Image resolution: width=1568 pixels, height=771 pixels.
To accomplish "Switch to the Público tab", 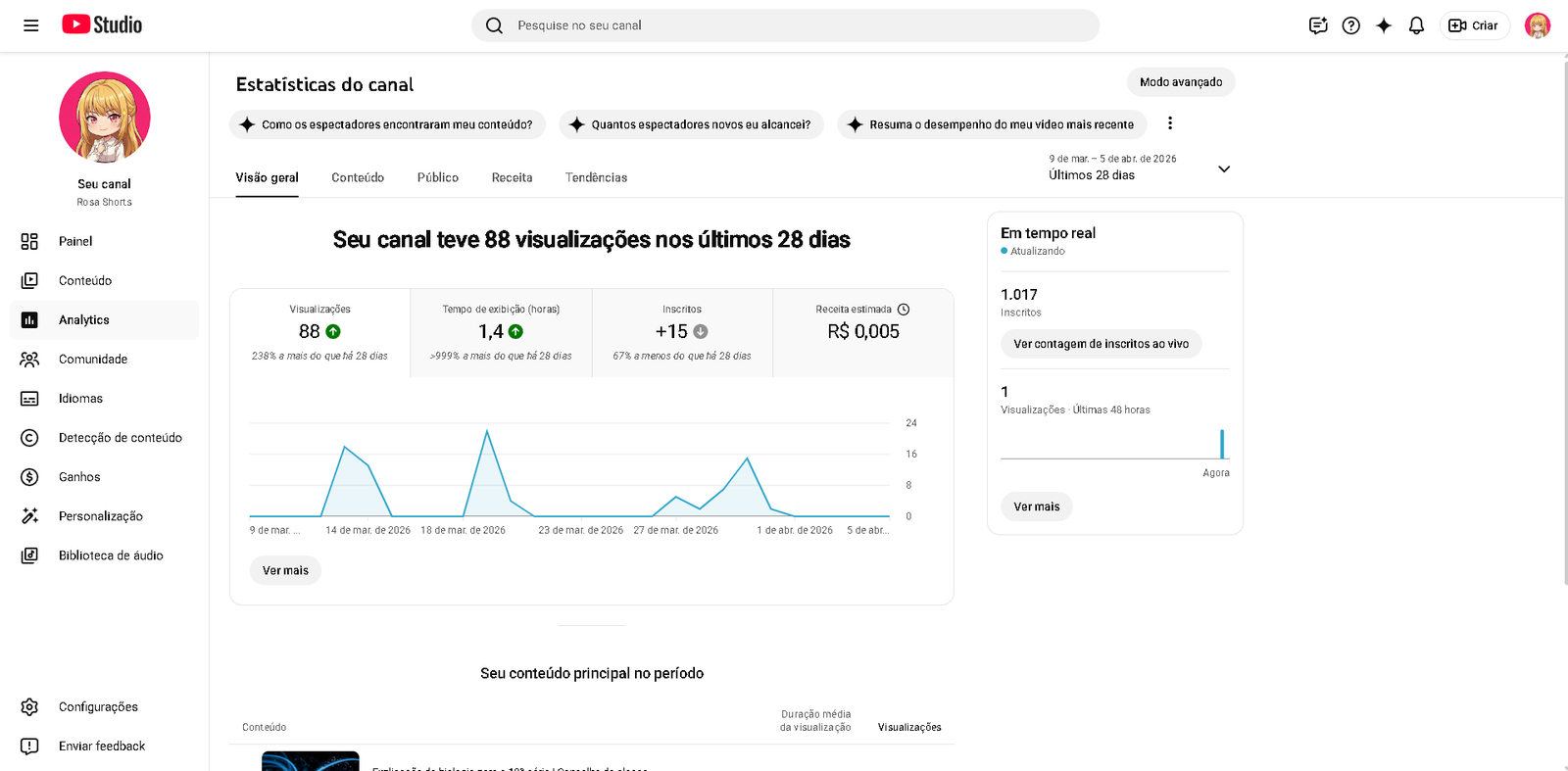I will 437,177.
